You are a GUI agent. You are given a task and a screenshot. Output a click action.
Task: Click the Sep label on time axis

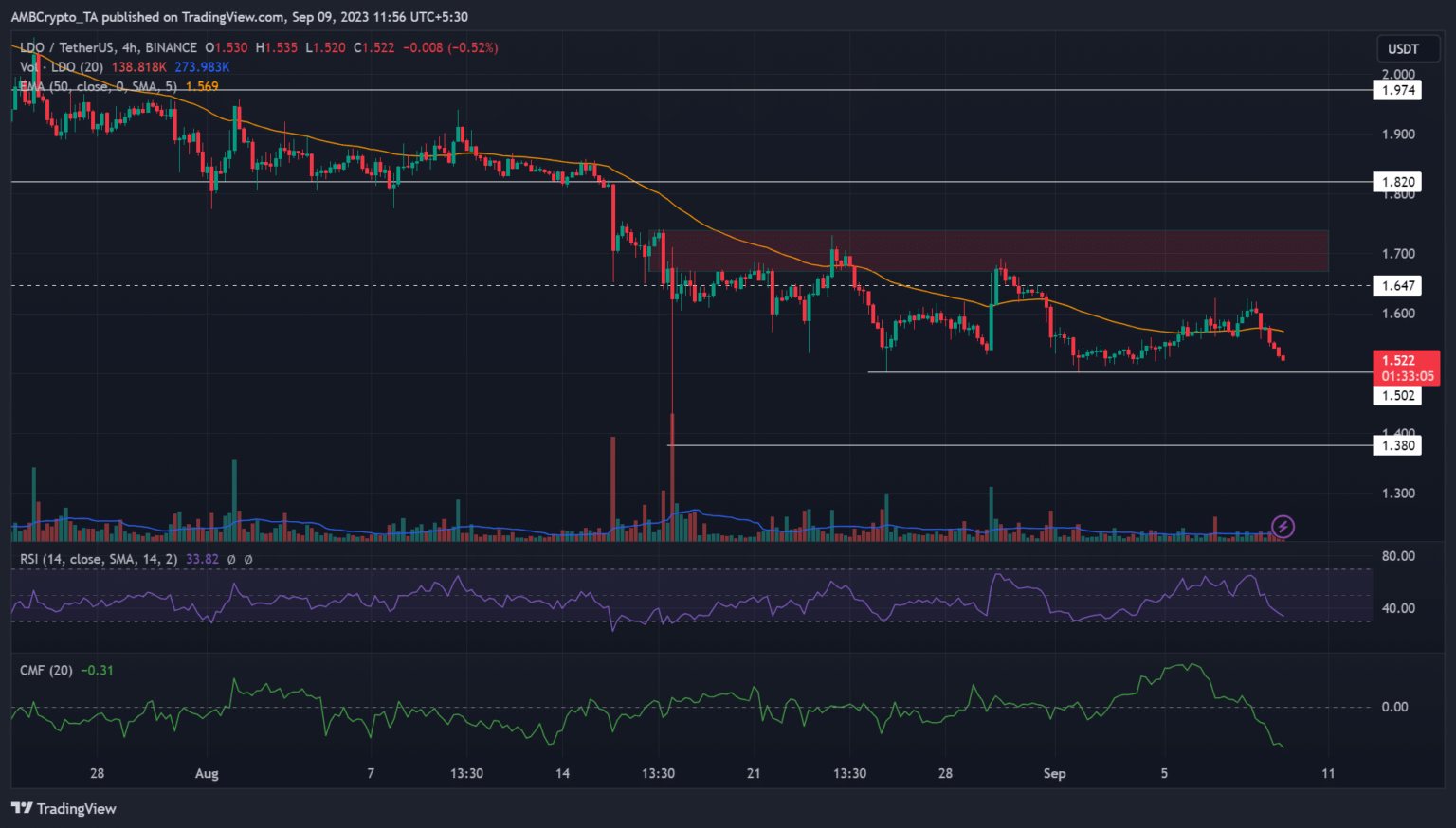(x=1054, y=773)
